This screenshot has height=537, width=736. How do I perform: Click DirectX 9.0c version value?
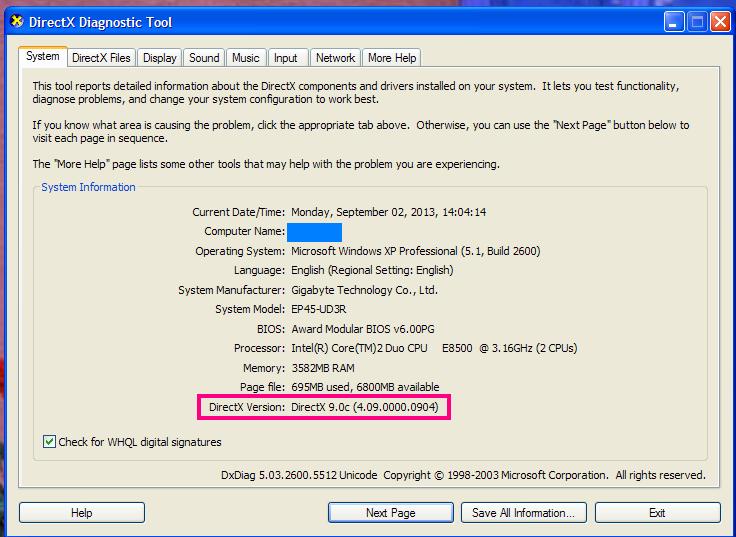click(x=365, y=407)
